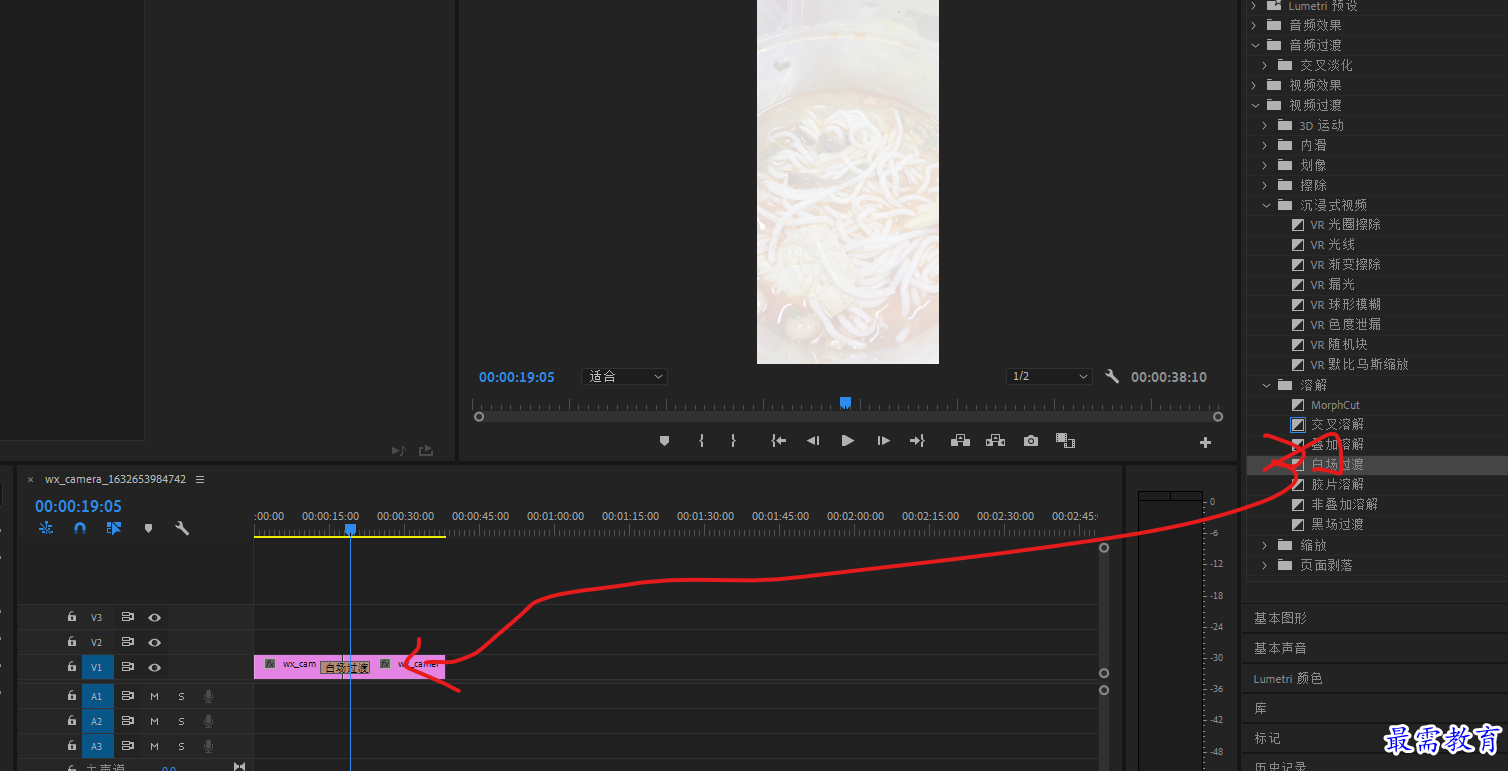Open Program Monitor wrench settings
Image resolution: width=1508 pixels, height=771 pixels.
(1112, 377)
